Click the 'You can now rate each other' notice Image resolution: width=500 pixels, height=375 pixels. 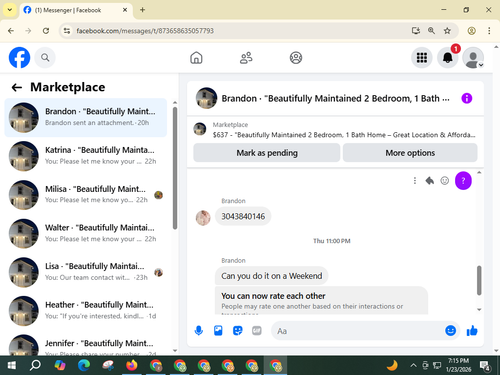pos(321,300)
